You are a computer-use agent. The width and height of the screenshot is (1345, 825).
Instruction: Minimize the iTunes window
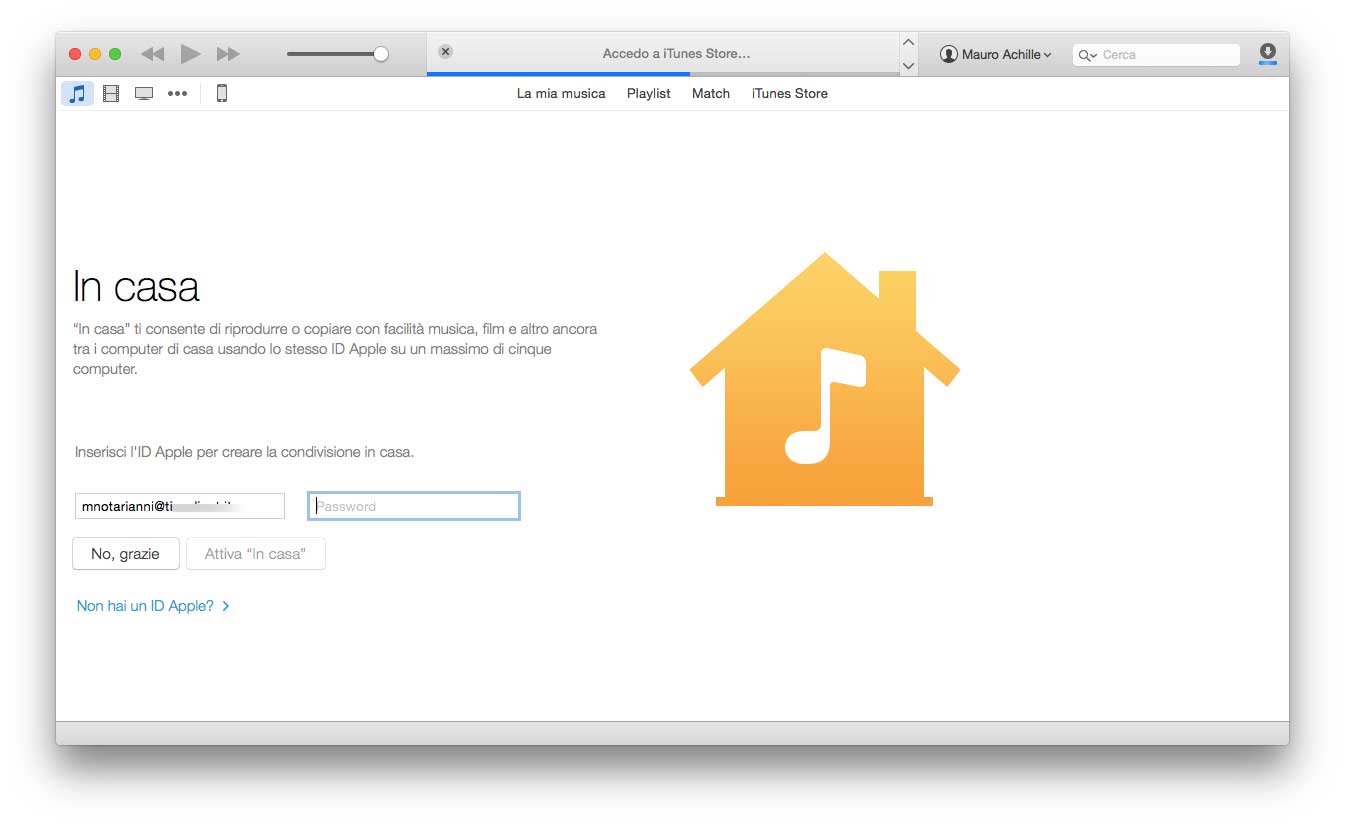[95, 54]
